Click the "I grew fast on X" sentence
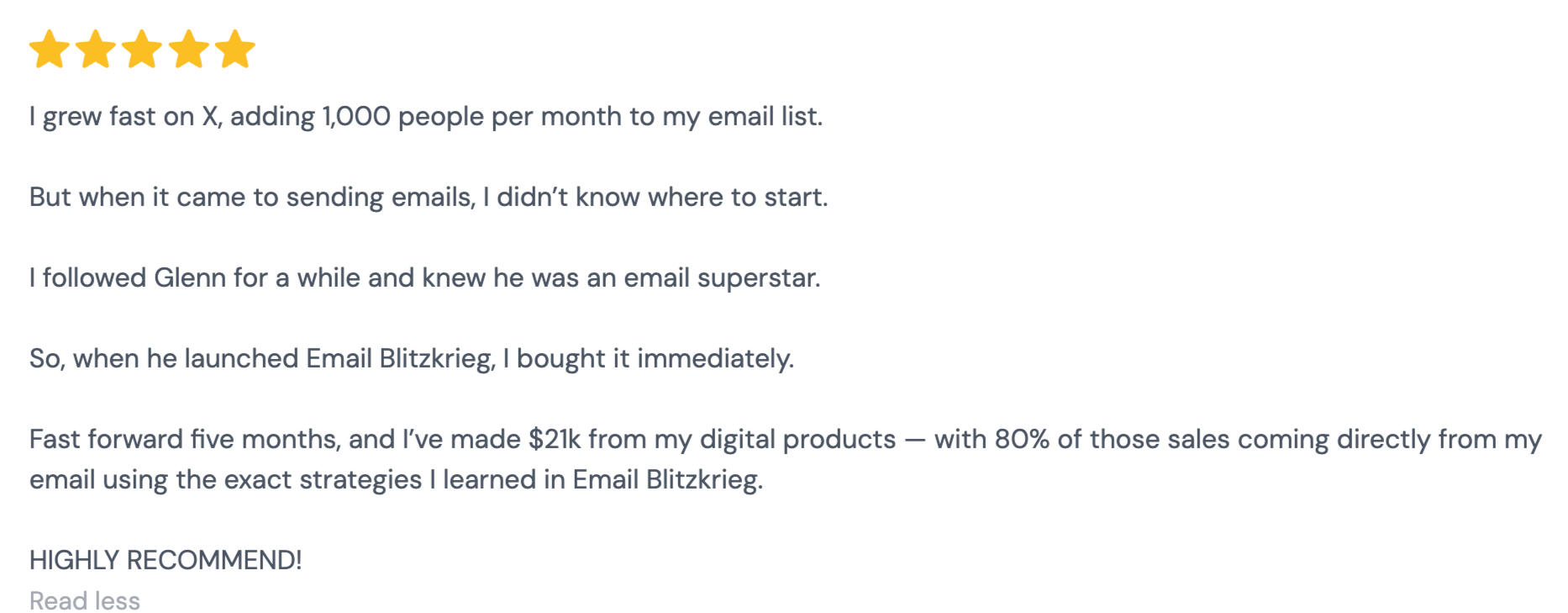 (x=112, y=116)
